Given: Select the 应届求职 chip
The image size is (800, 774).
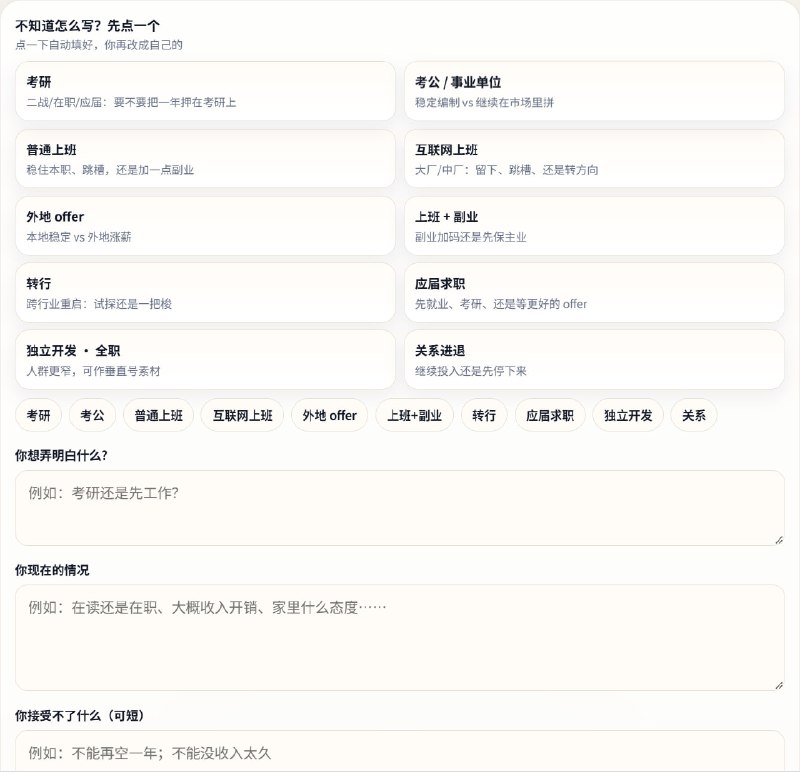Looking at the screenshot, I should [x=550, y=415].
